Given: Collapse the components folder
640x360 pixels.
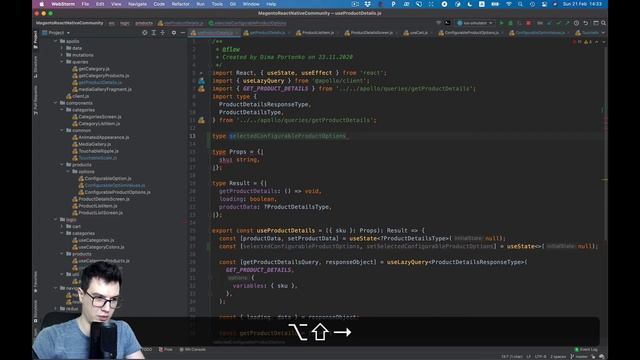Looking at the screenshot, I should point(56,103).
